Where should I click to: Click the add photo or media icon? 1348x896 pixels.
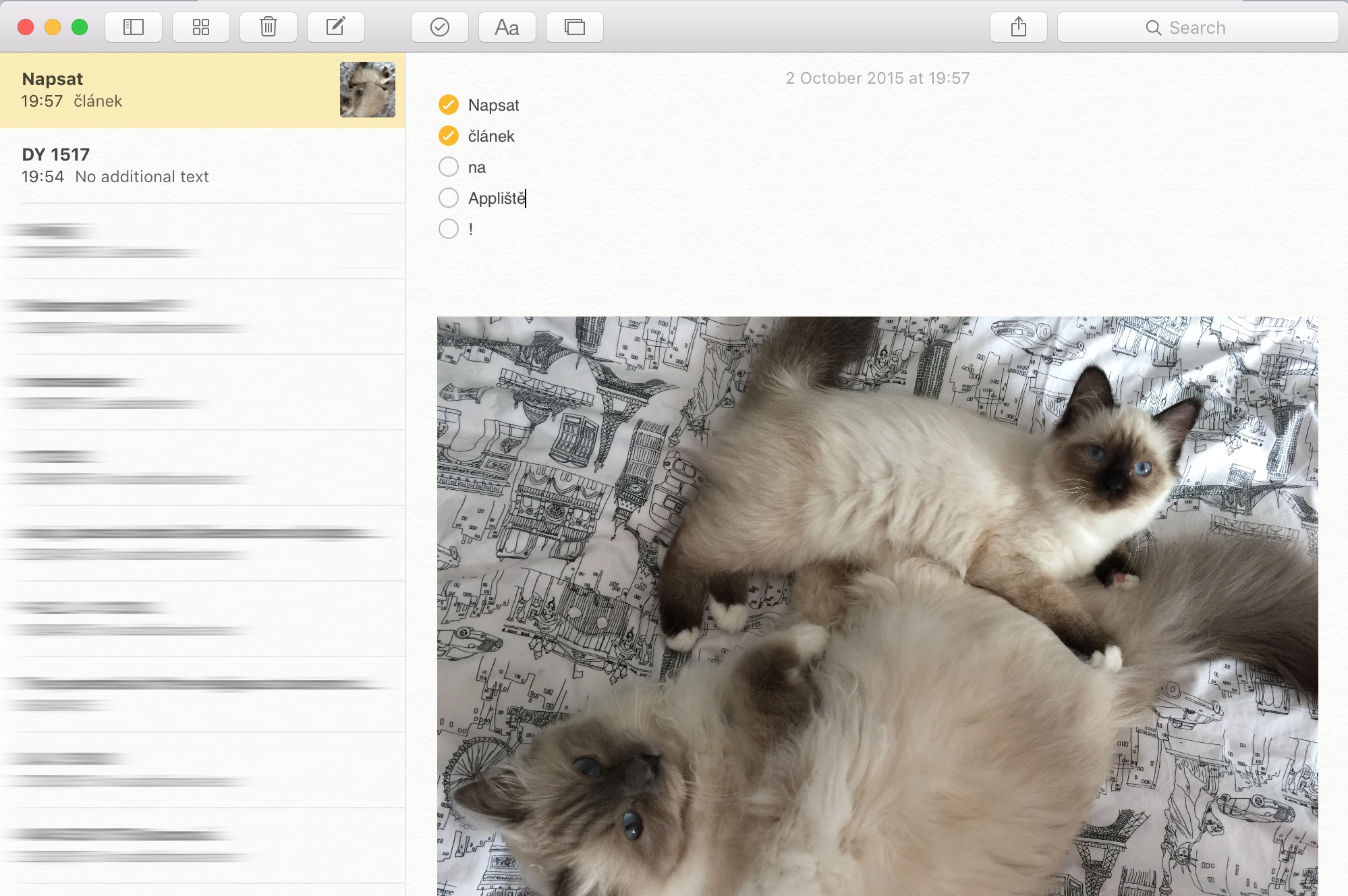click(x=574, y=27)
